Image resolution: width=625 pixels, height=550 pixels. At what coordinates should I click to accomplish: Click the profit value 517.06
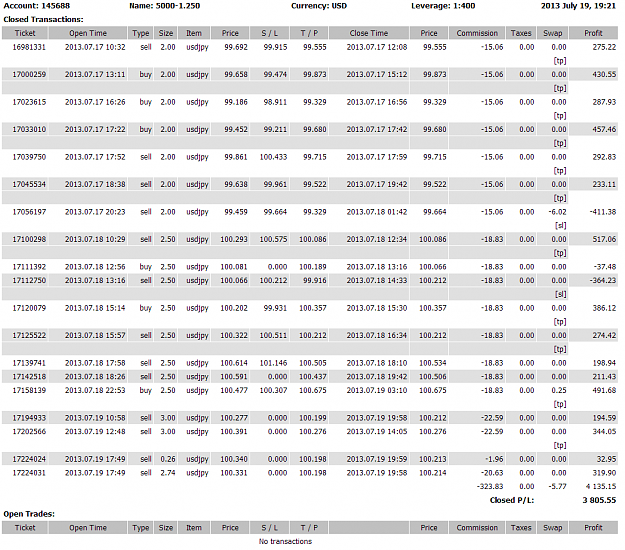click(604, 240)
